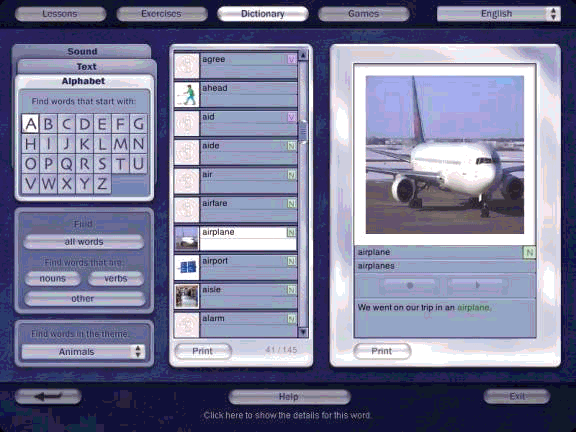Image resolution: width=577 pixels, height=433 pixels.
Task: Click the word list scroll down arrow
Action: tap(303, 332)
